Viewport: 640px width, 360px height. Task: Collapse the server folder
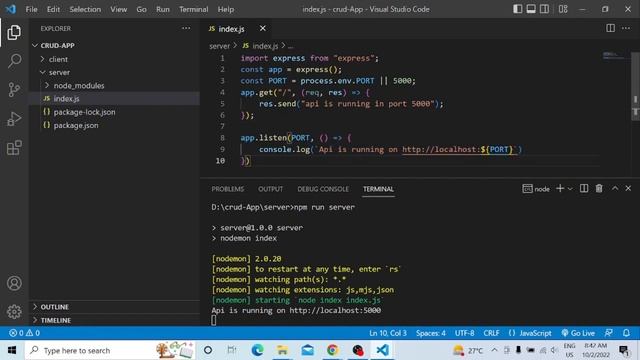point(114,72)
